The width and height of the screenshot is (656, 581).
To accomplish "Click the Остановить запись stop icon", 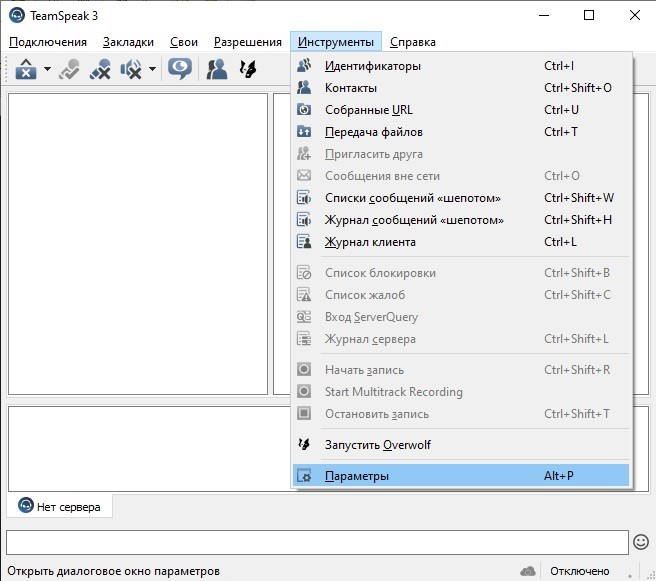I will (x=304, y=414).
